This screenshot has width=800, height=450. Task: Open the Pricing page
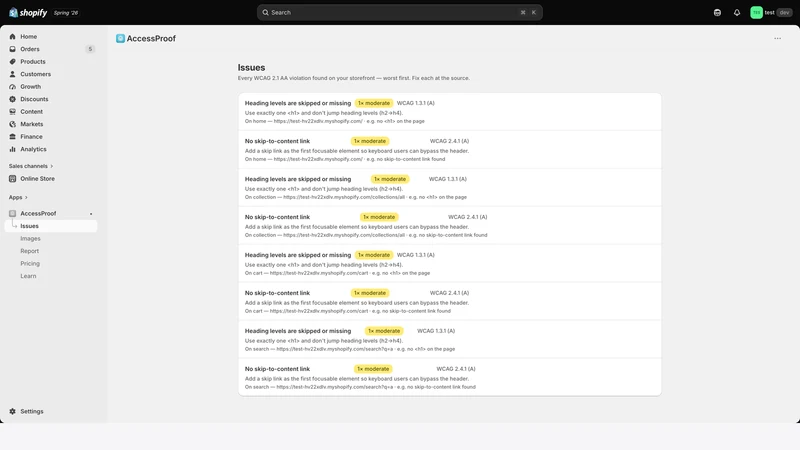tap(30, 263)
